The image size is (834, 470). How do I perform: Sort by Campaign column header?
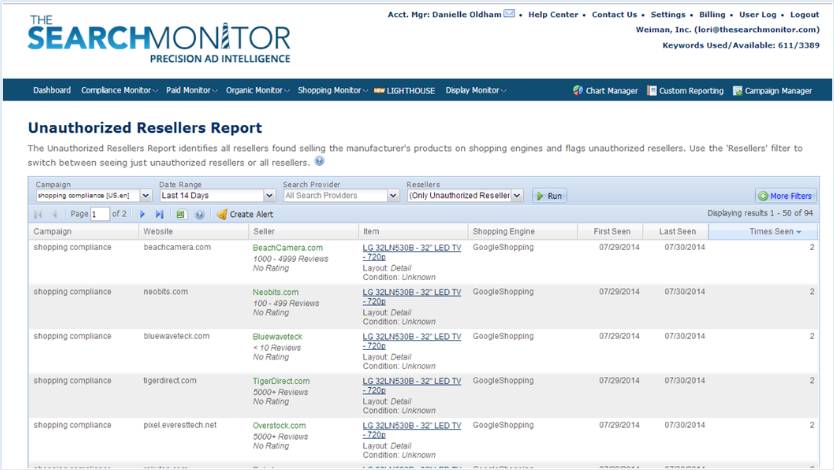point(83,231)
